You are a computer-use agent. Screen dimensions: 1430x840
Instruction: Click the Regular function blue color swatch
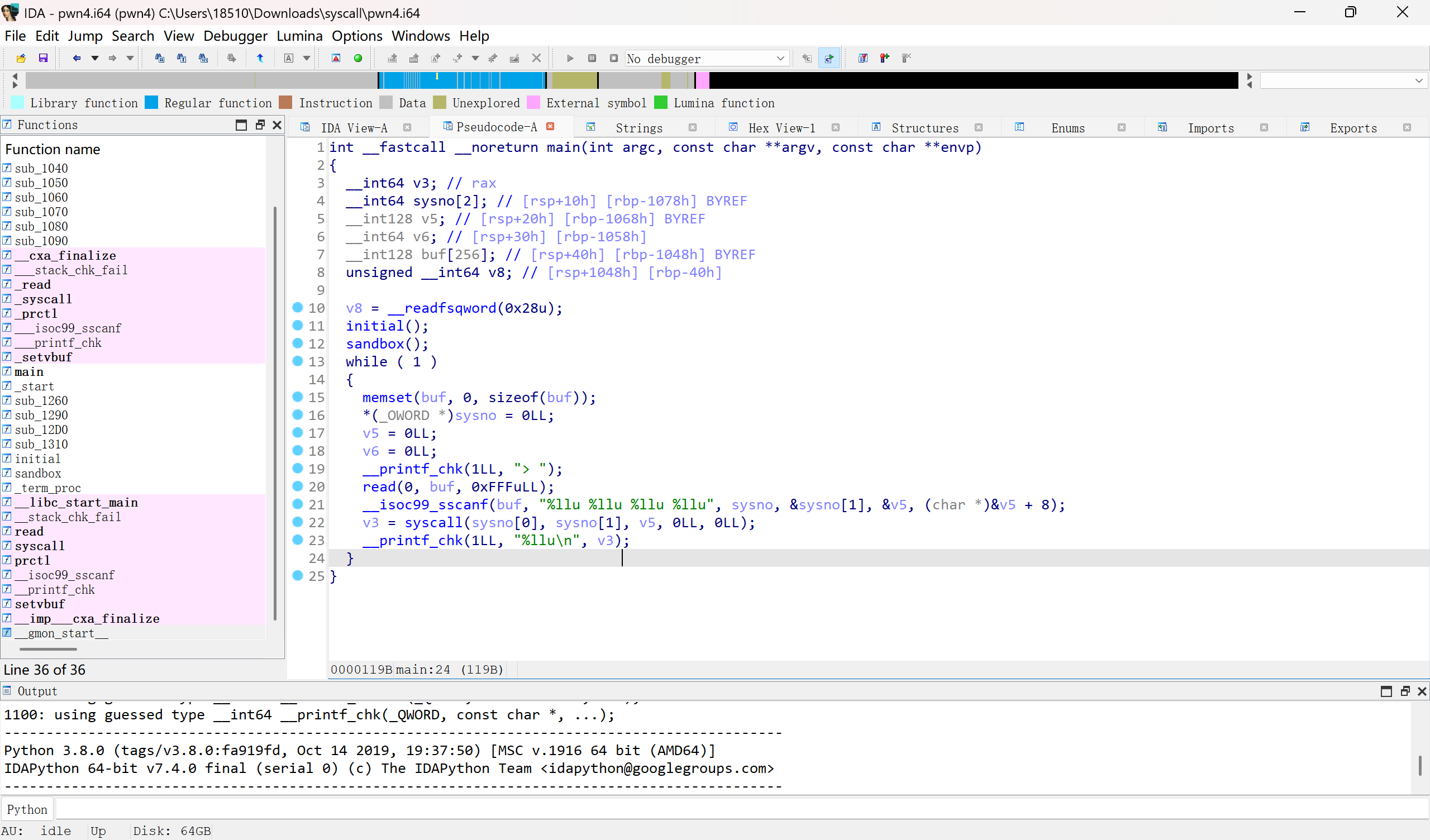point(151,102)
